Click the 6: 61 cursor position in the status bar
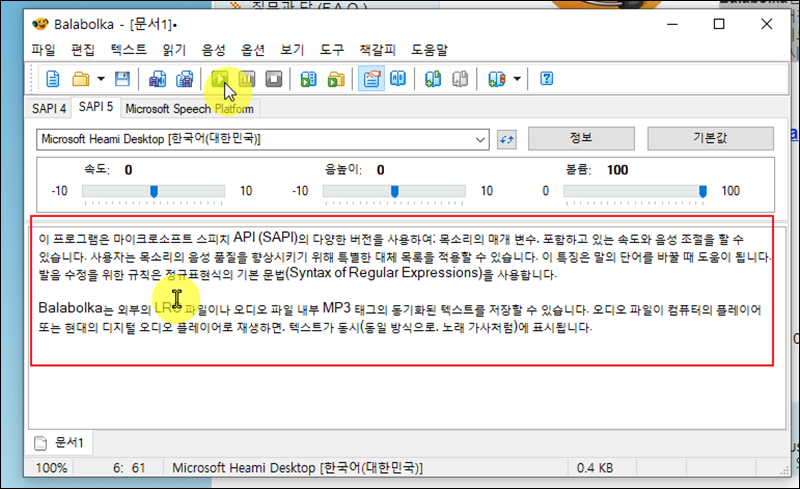The image size is (800, 489). coord(129,468)
